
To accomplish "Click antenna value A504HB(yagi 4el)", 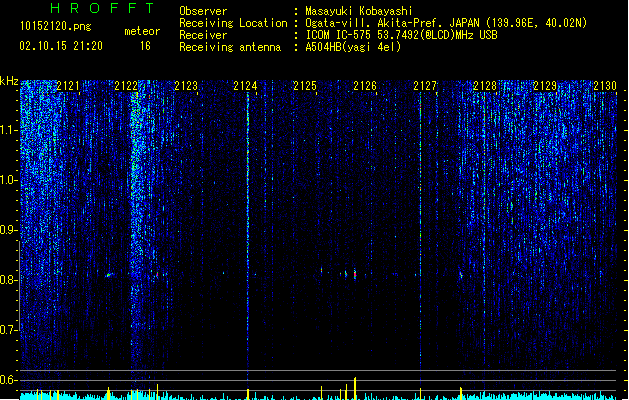I will pos(353,47).
